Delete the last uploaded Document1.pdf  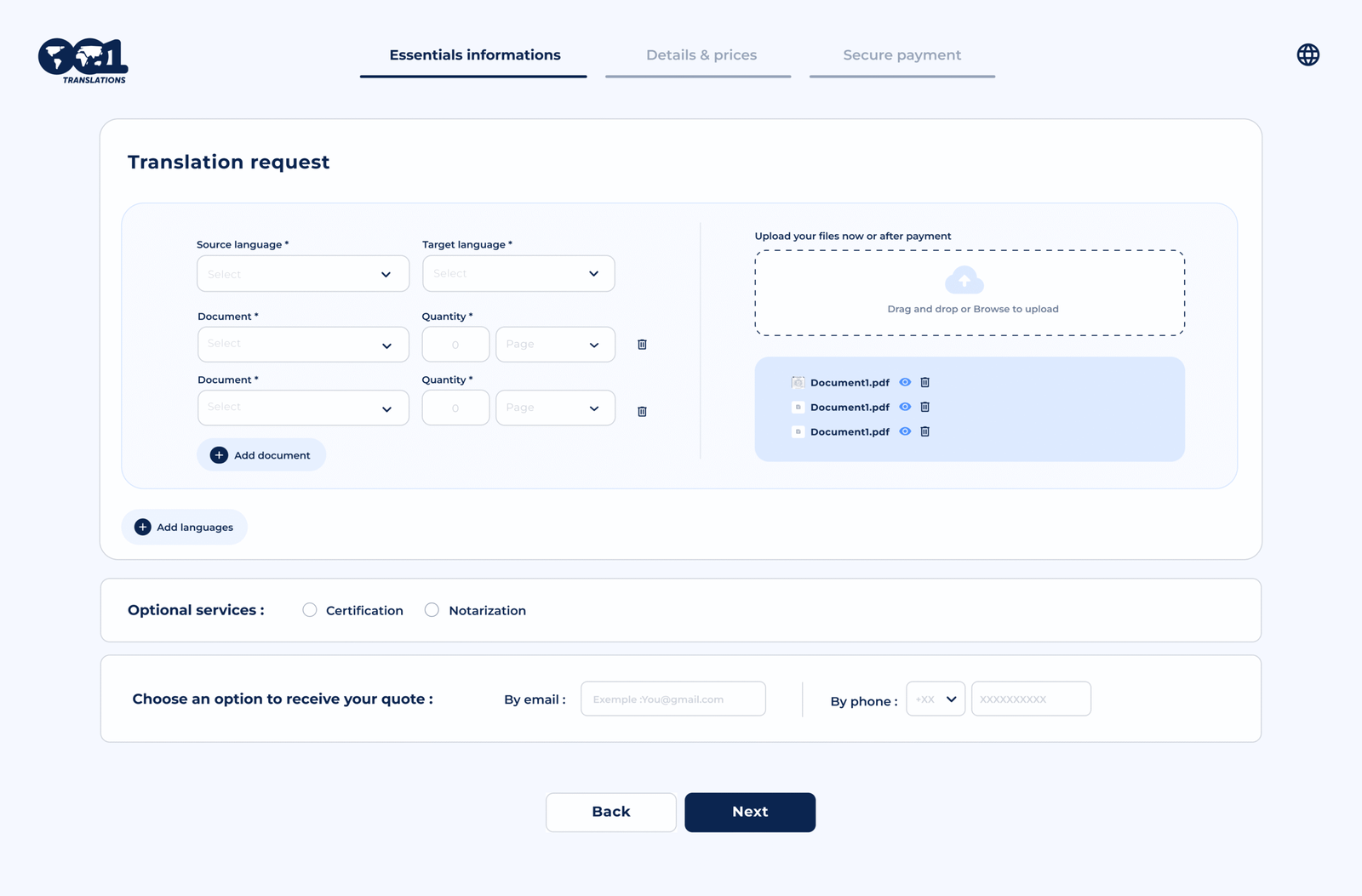[x=924, y=432]
